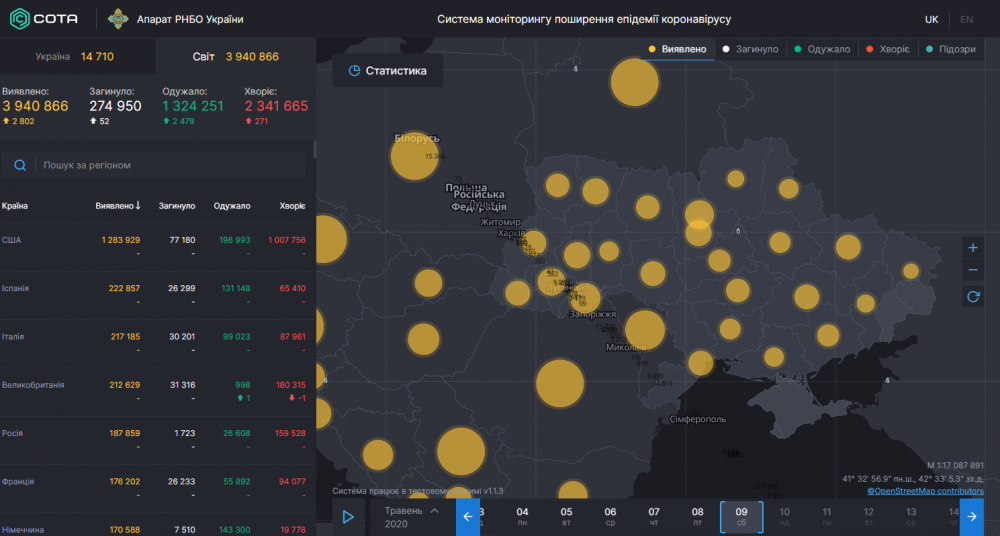Click the РНБО emblem icon
Image resolution: width=1000 pixels, height=536 pixels.
pos(118,19)
